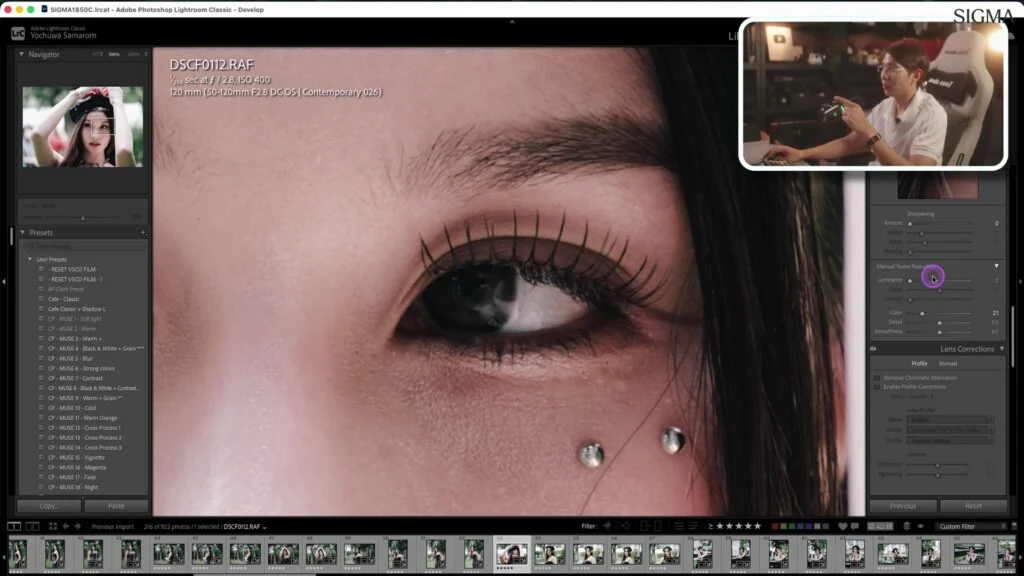The image size is (1024, 576).
Task: Click the Reset button
Action: coord(973,506)
